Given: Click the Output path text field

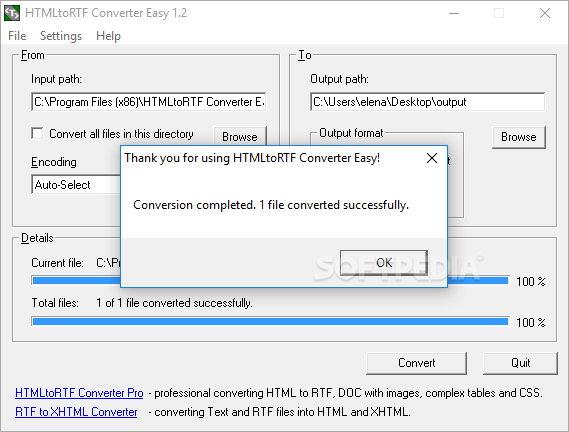Looking at the screenshot, I should [427, 102].
